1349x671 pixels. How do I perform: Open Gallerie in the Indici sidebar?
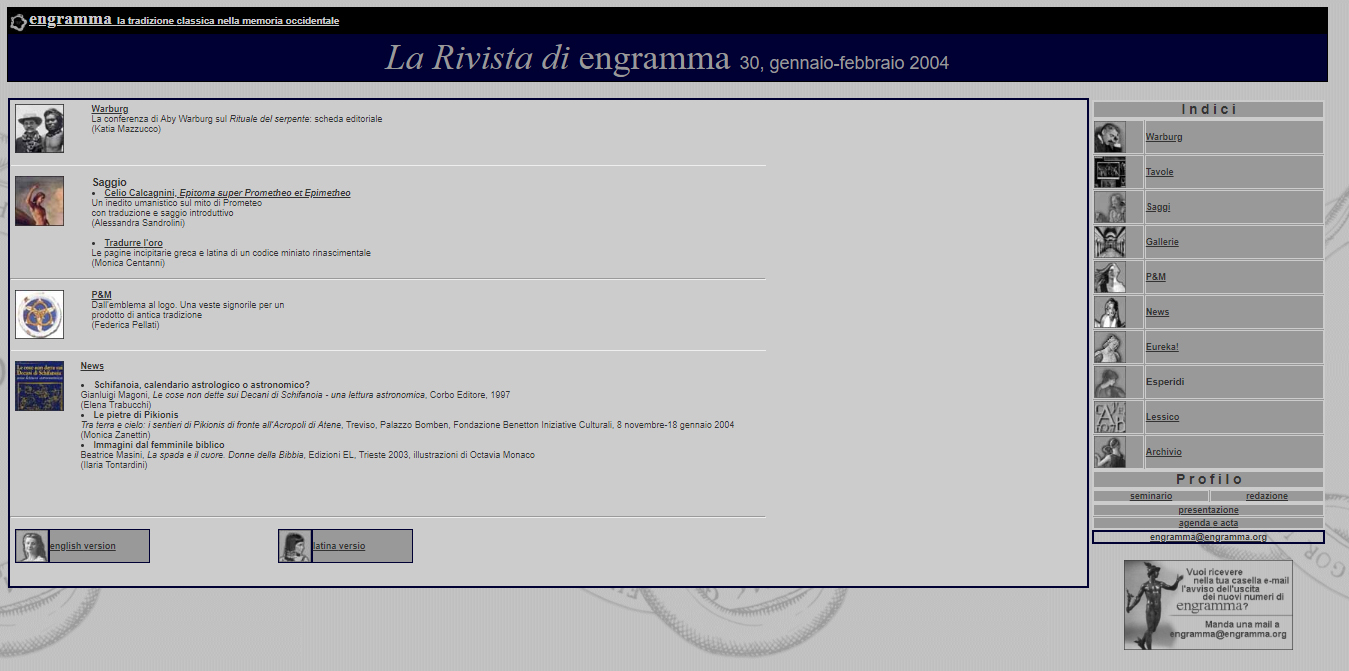(1162, 242)
